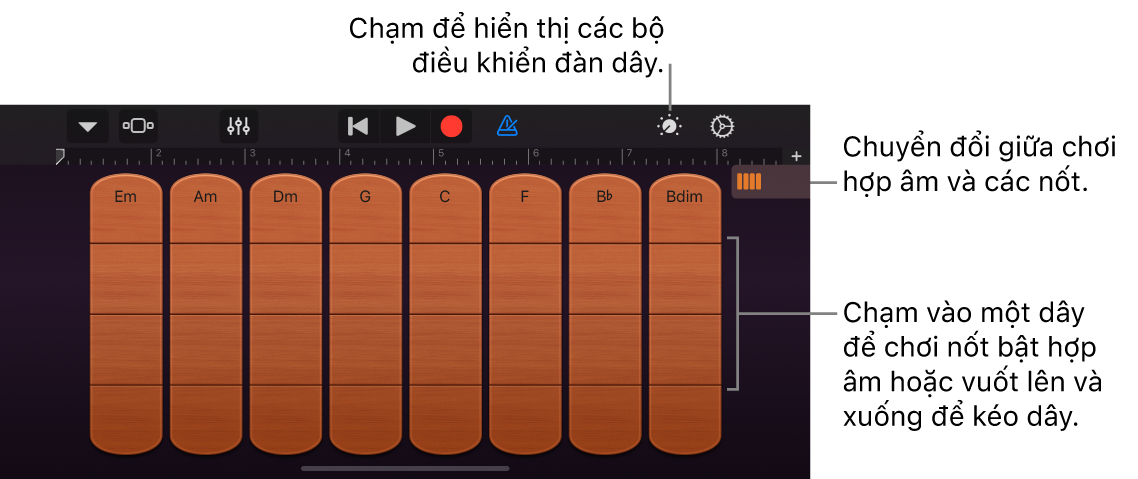Toggle the blue metronome

(x=507, y=126)
